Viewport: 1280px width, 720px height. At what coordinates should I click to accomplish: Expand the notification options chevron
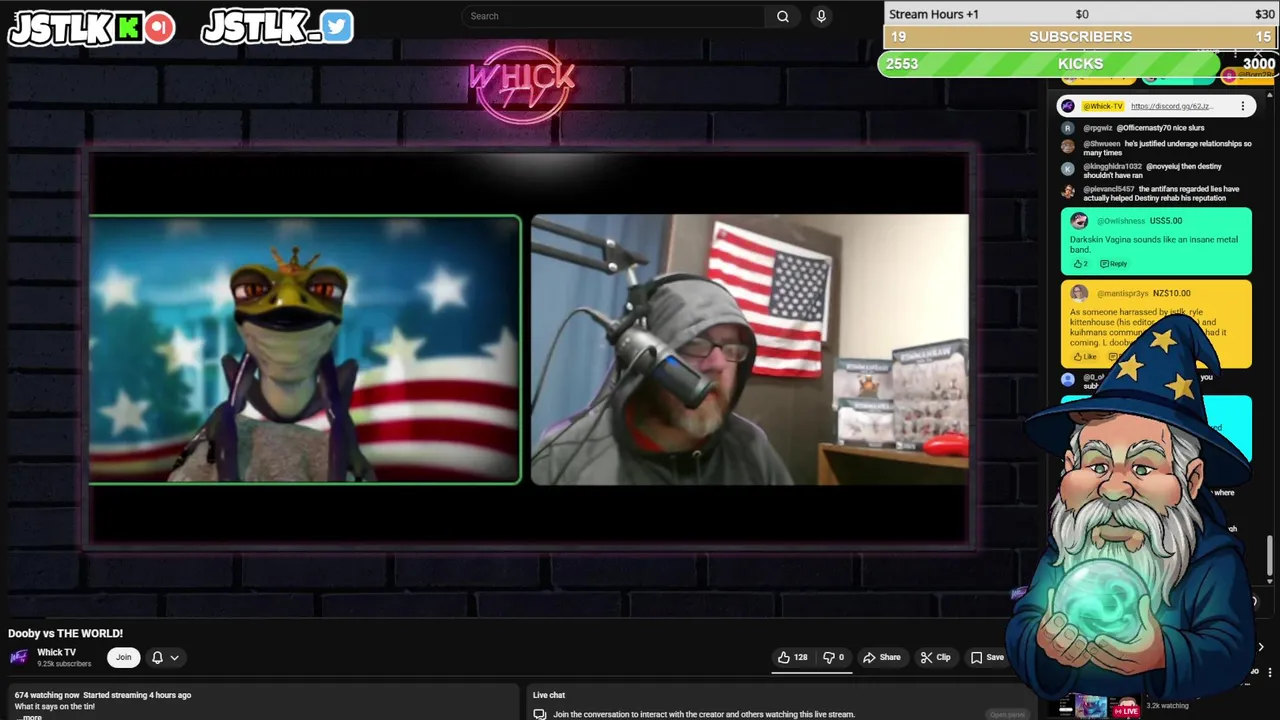click(174, 657)
